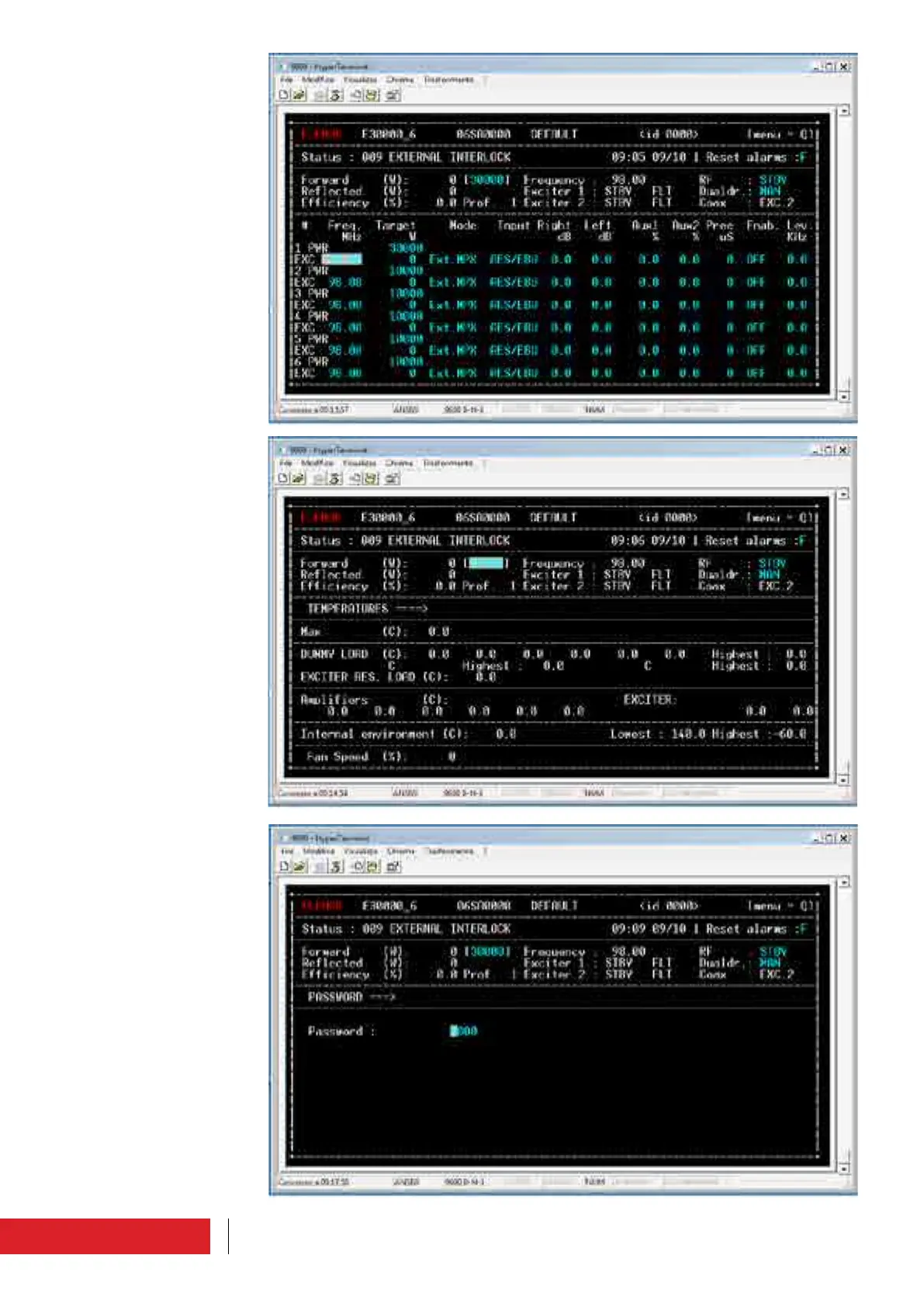Click scrollbar up arrow in PASSWORD window
Viewport: 924px width, 1307px height.
[844, 882]
